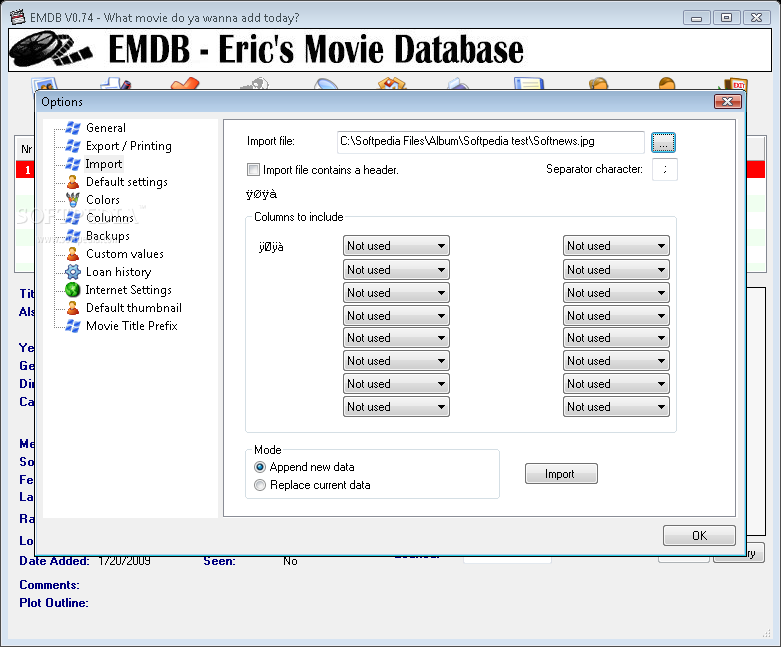Open second left-column 'Not used' dropdown

coord(396,270)
